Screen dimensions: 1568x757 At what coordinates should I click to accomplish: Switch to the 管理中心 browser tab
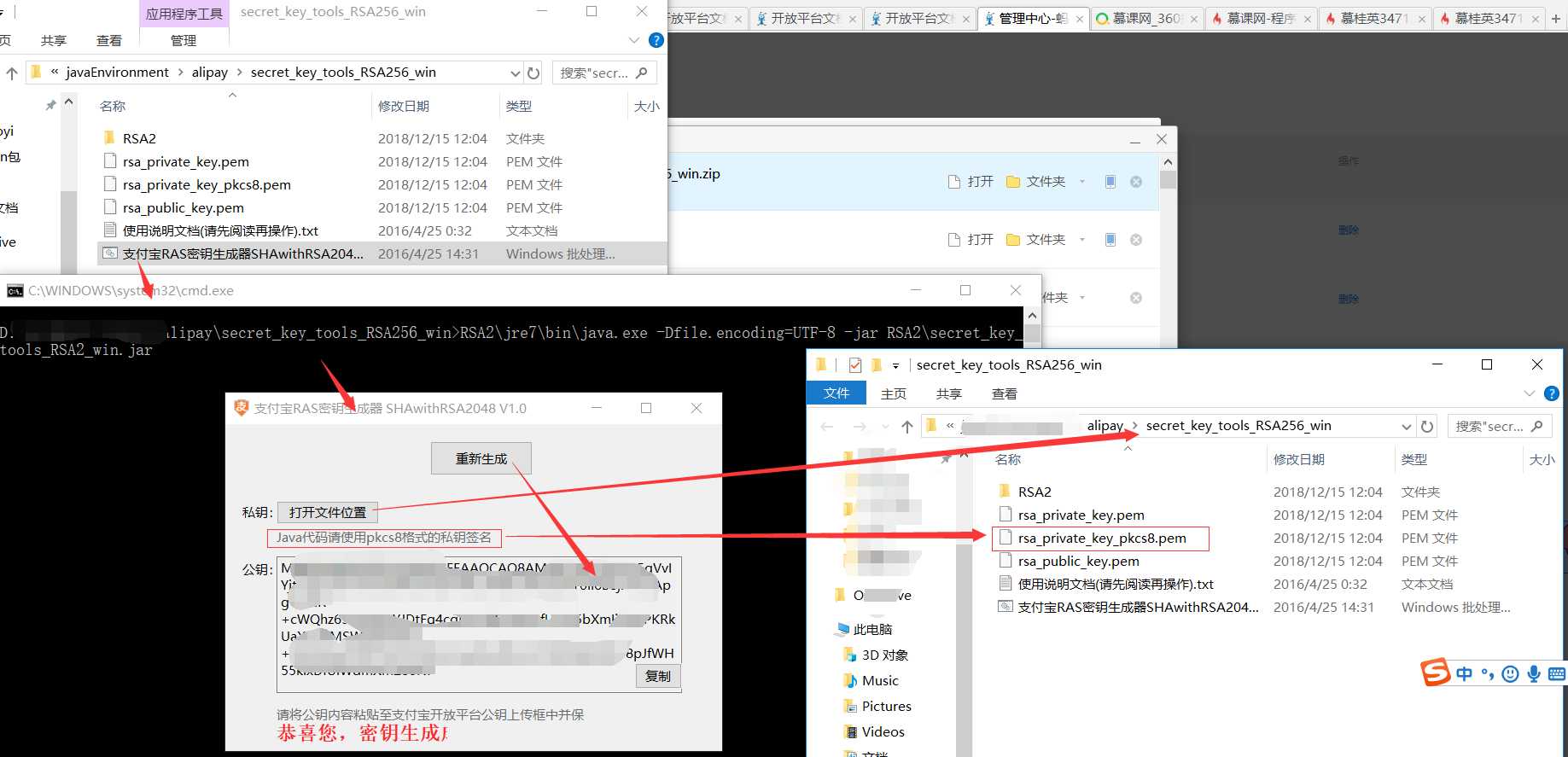click(x=1032, y=18)
